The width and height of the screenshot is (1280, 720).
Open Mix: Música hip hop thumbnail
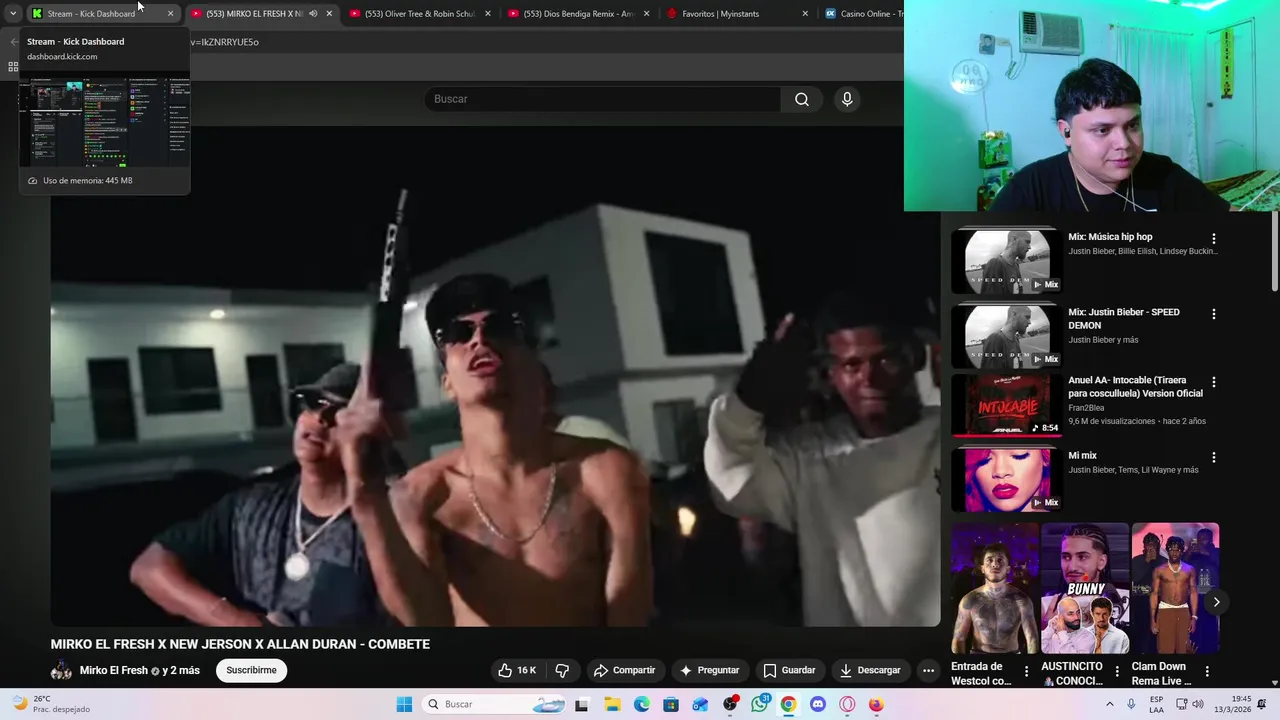click(1006, 261)
